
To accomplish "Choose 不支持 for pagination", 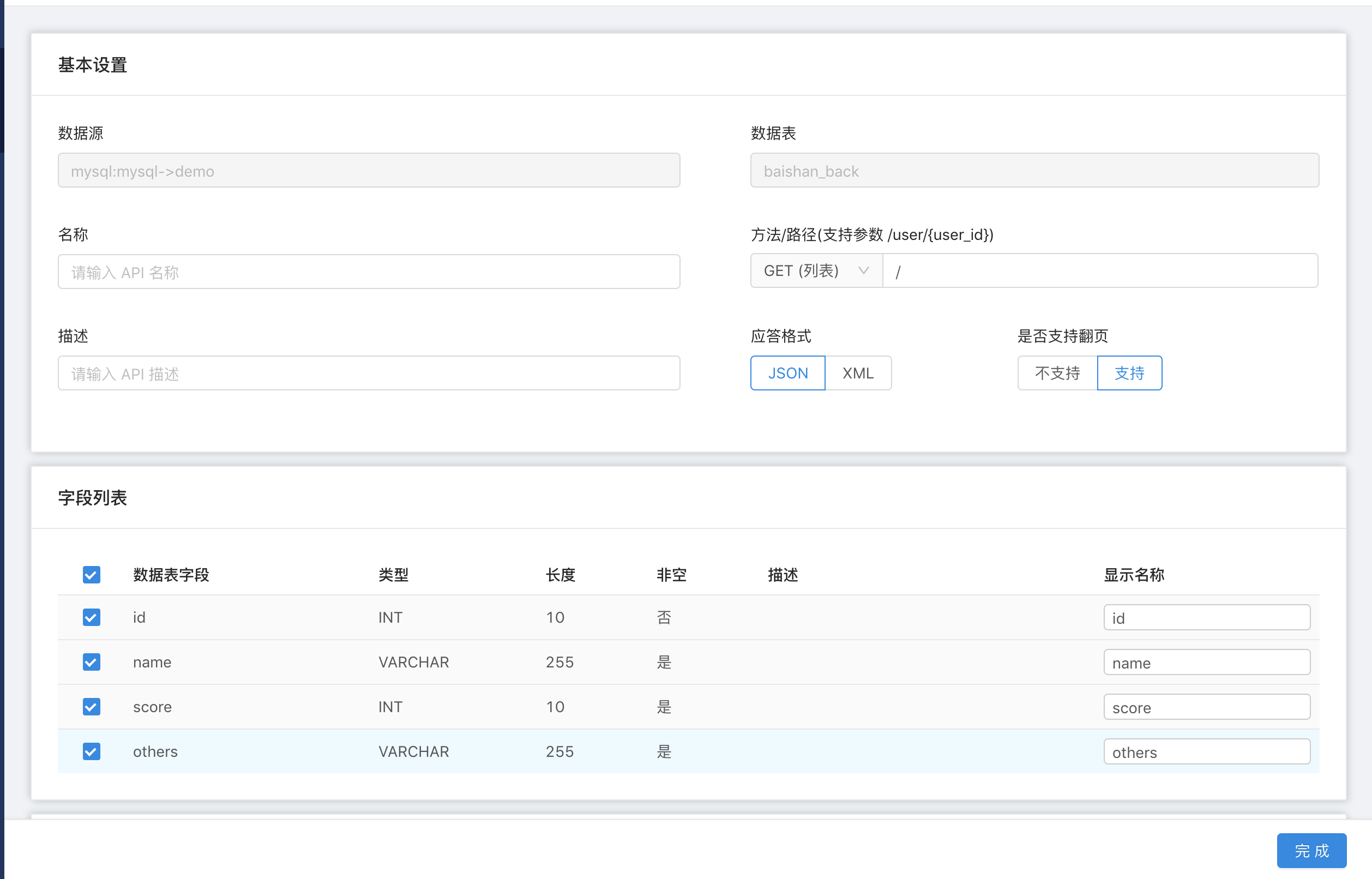I will pos(1057,374).
